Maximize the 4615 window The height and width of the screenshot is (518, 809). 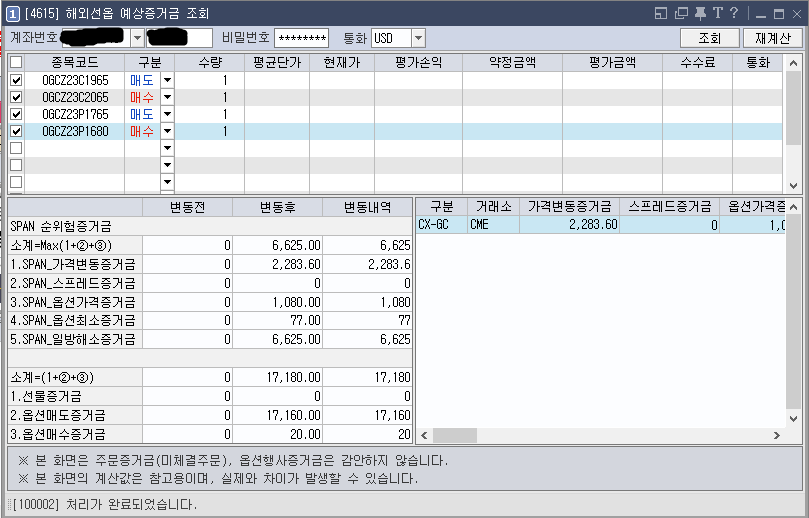tap(776, 13)
